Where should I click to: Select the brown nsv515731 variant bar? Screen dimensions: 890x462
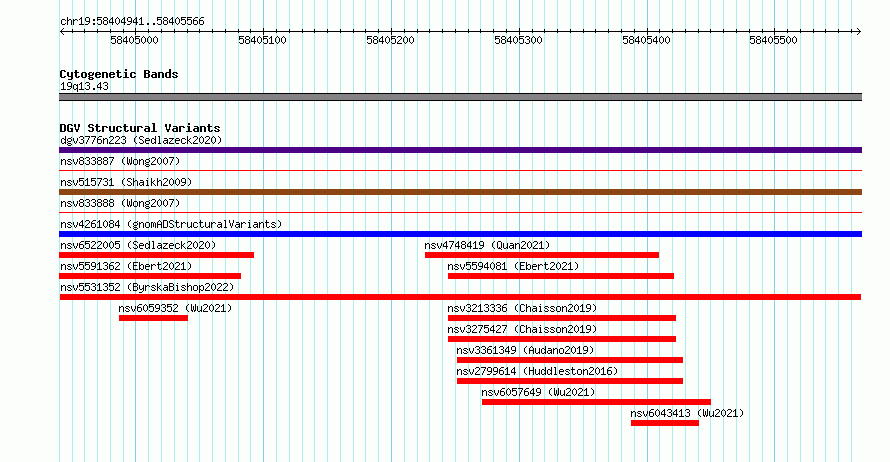[460, 192]
